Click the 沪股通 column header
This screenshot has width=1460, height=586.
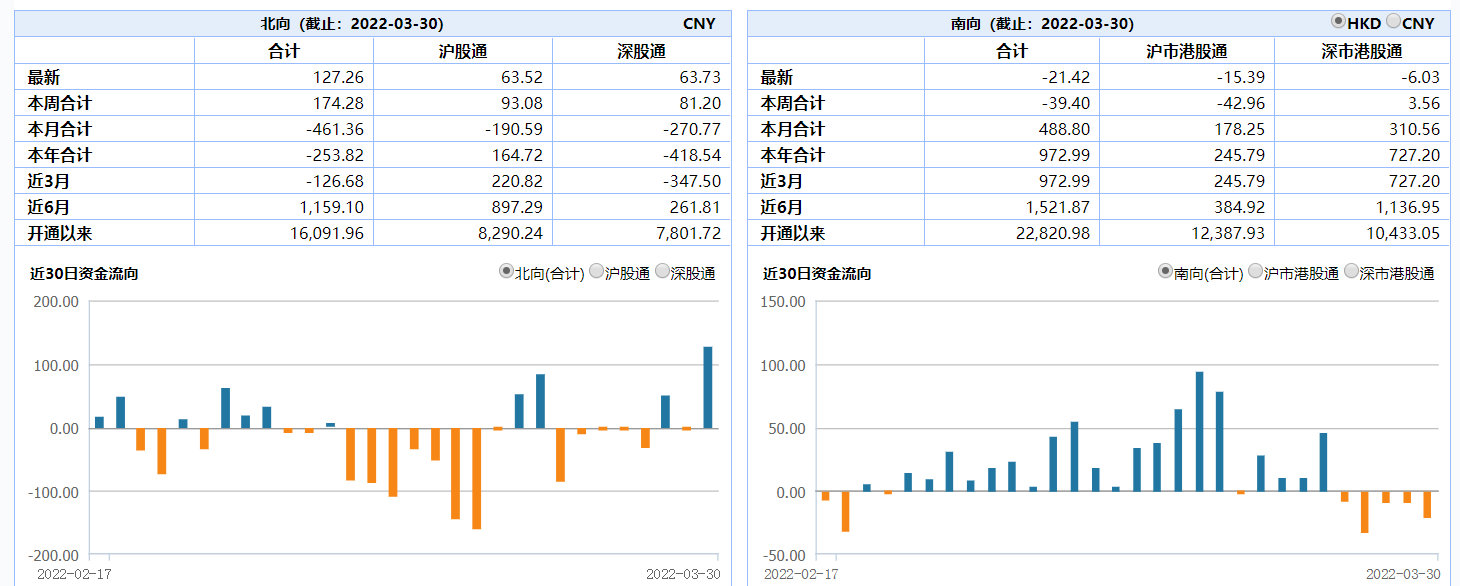463,51
